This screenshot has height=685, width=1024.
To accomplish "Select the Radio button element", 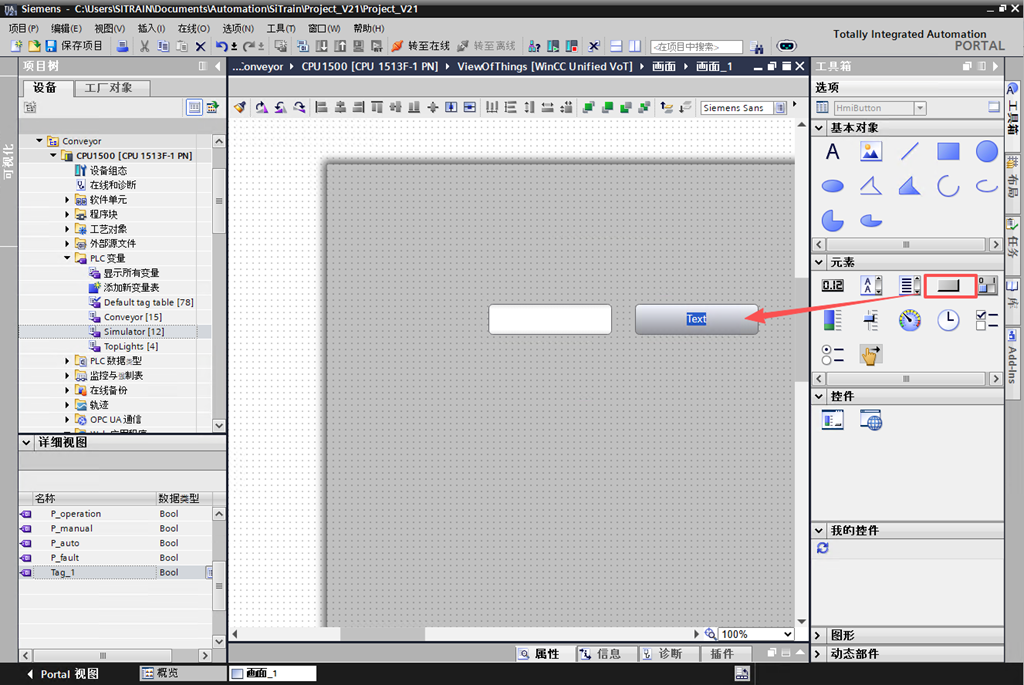I will [832, 354].
